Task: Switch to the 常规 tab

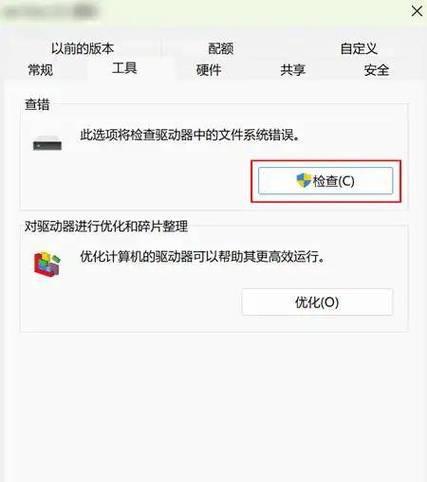Action: click(x=40, y=70)
